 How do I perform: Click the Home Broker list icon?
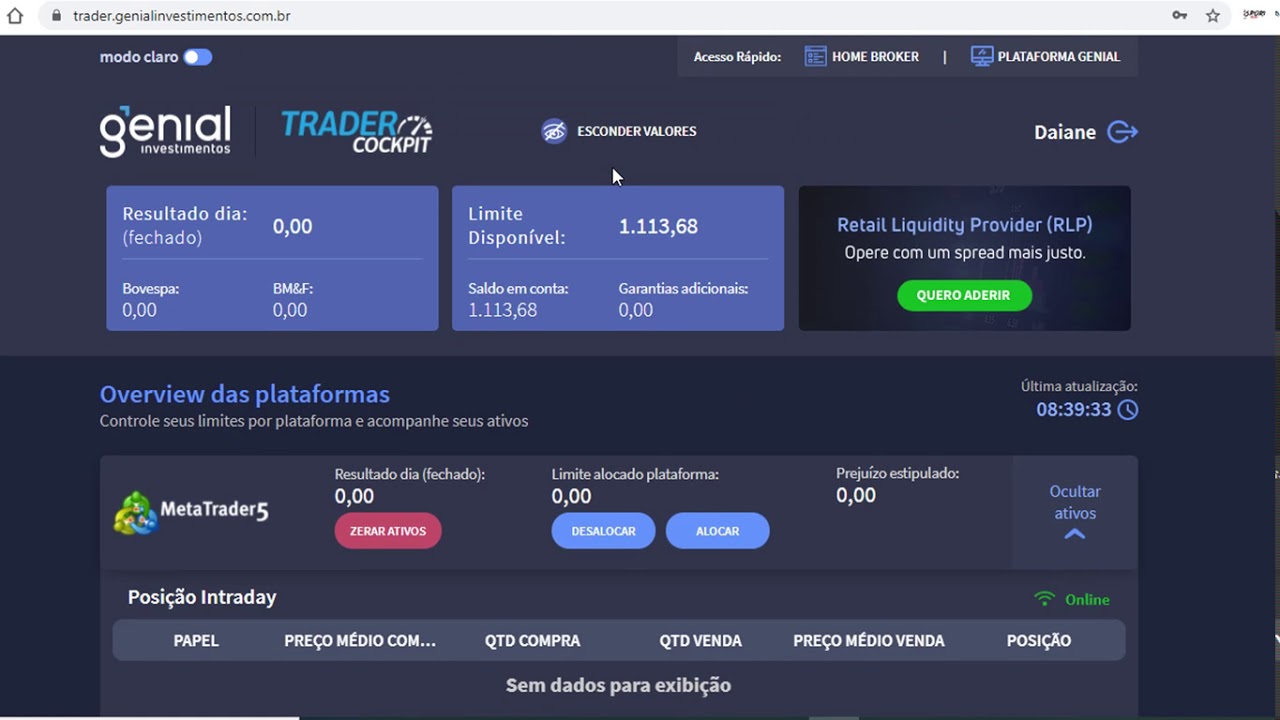(x=815, y=57)
